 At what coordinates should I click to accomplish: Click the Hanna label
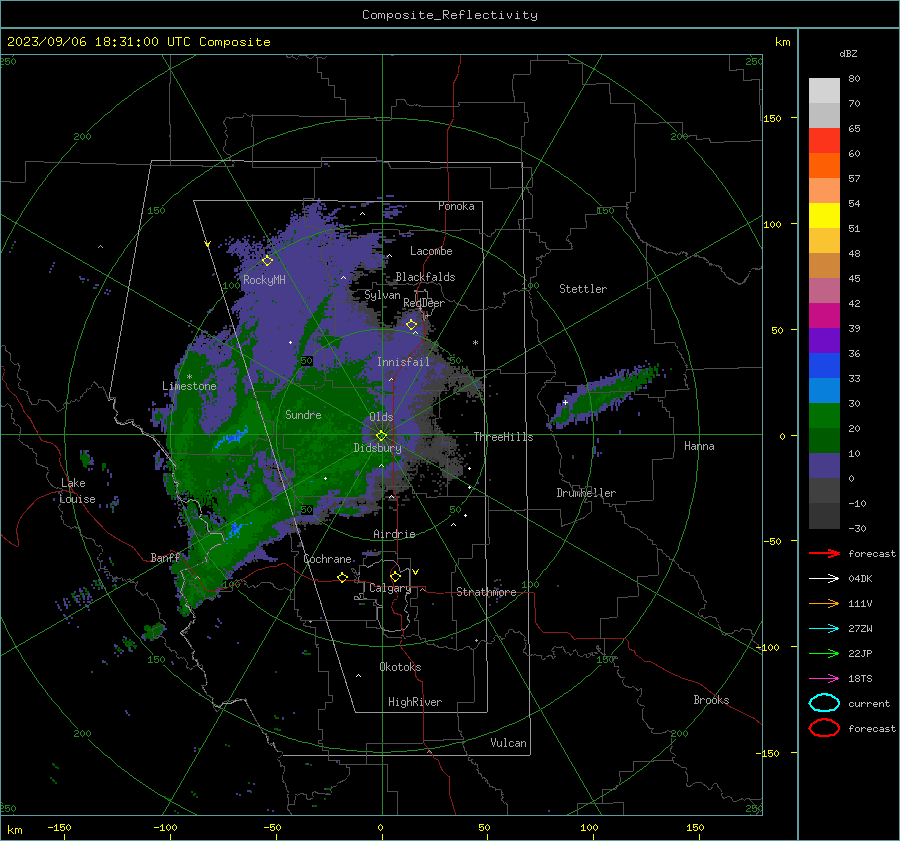point(699,446)
